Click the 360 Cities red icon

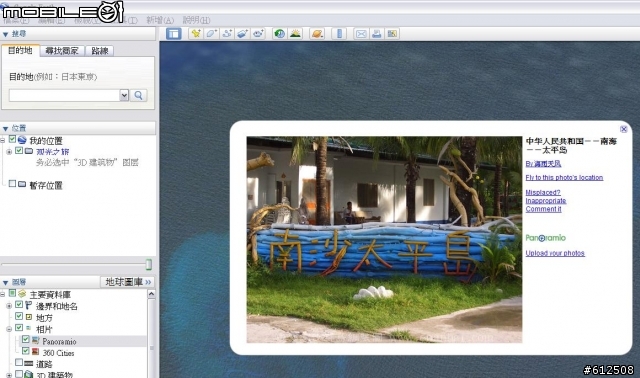coord(36,351)
